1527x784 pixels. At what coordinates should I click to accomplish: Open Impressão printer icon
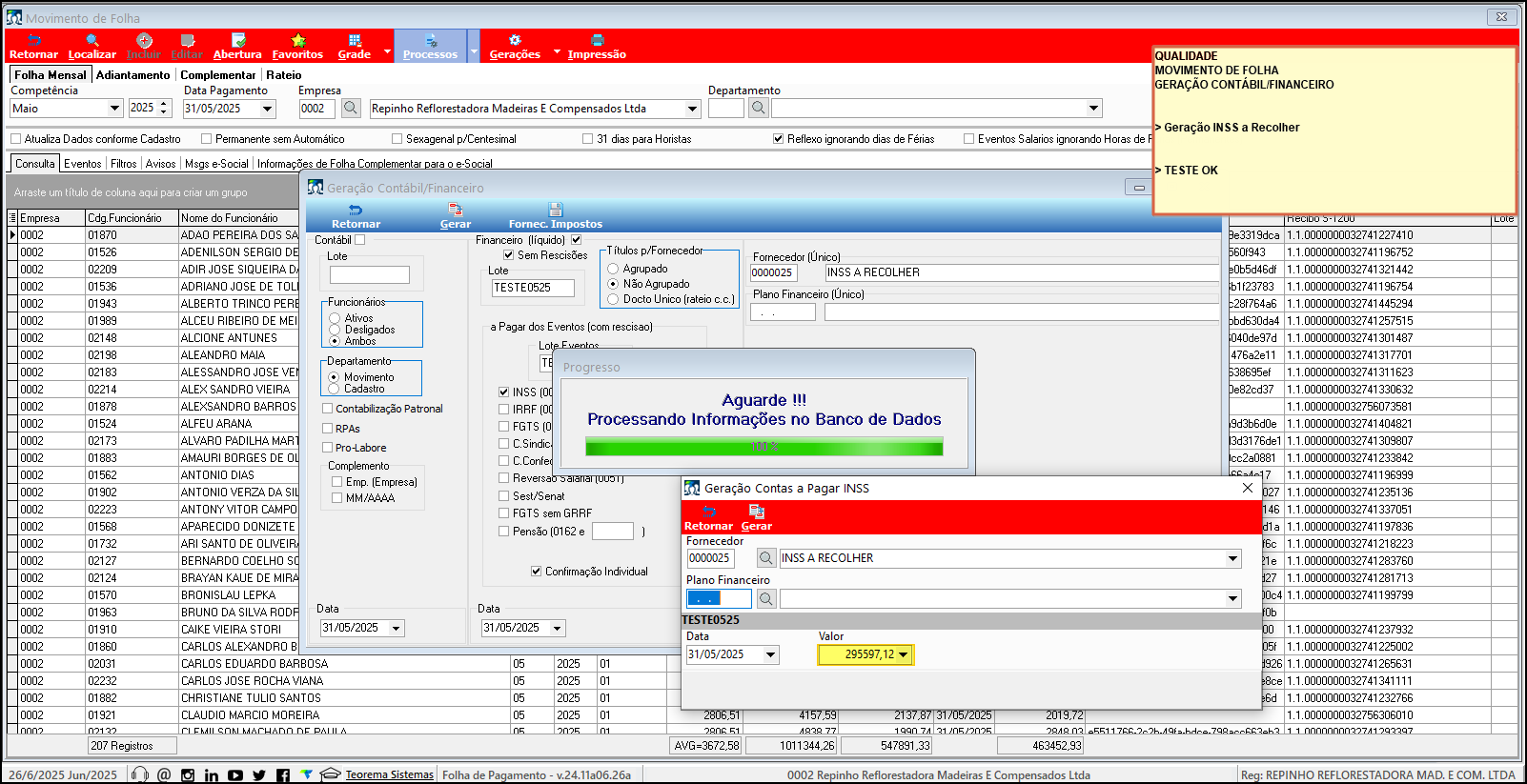tap(597, 47)
